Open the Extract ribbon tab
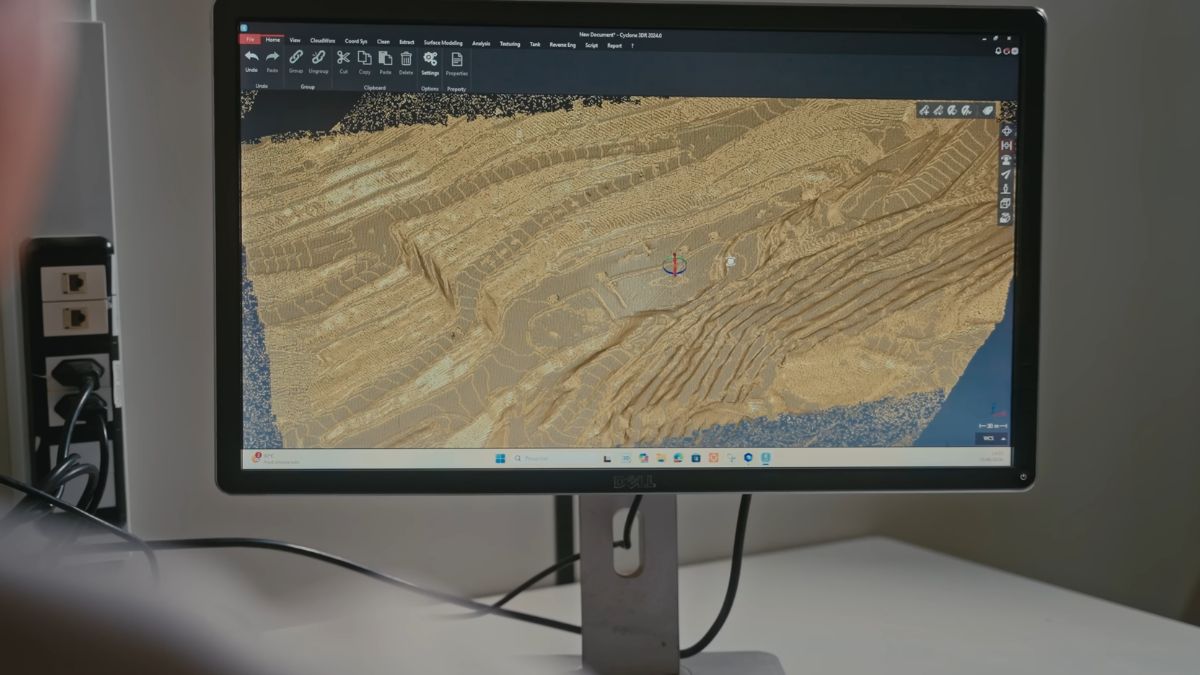Image resolution: width=1200 pixels, height=675 pixels. [407, 42]
